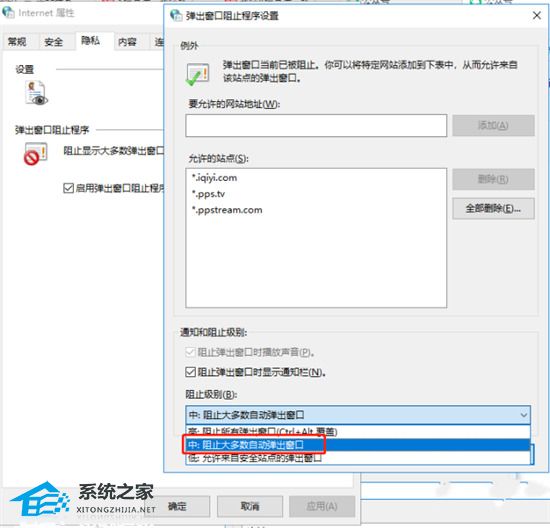This screenshot has height=528, width=550.
Task: Click the red blocked pop-up icon
Action: 35,154
